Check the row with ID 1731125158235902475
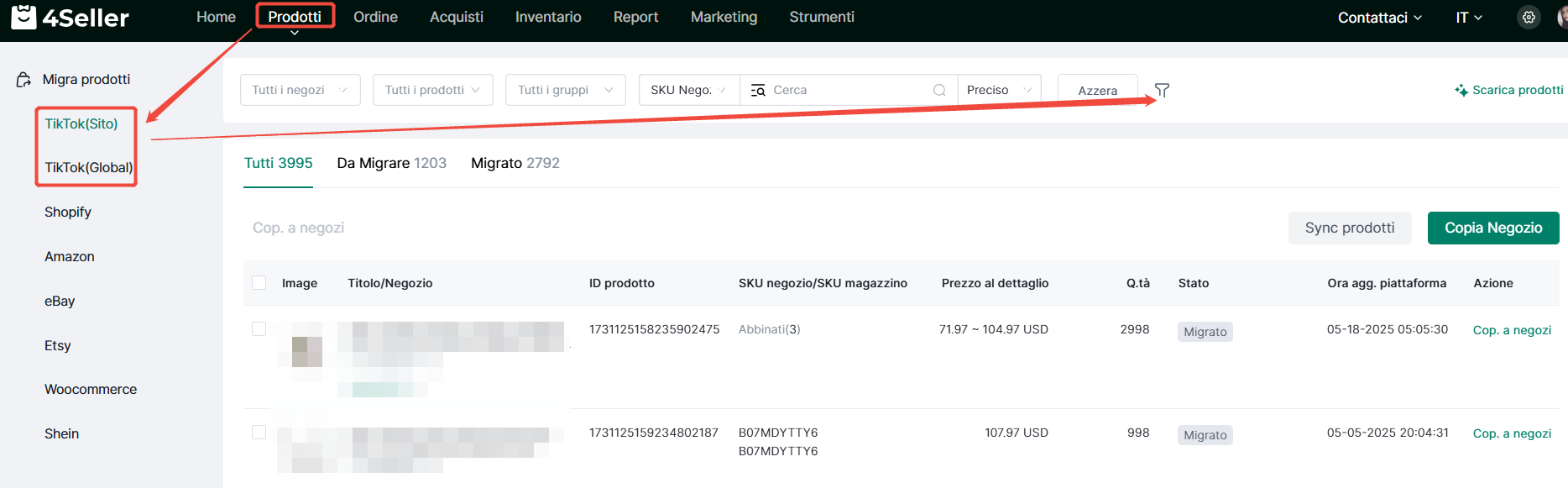The image size is (1568, 488). [259, 329]
